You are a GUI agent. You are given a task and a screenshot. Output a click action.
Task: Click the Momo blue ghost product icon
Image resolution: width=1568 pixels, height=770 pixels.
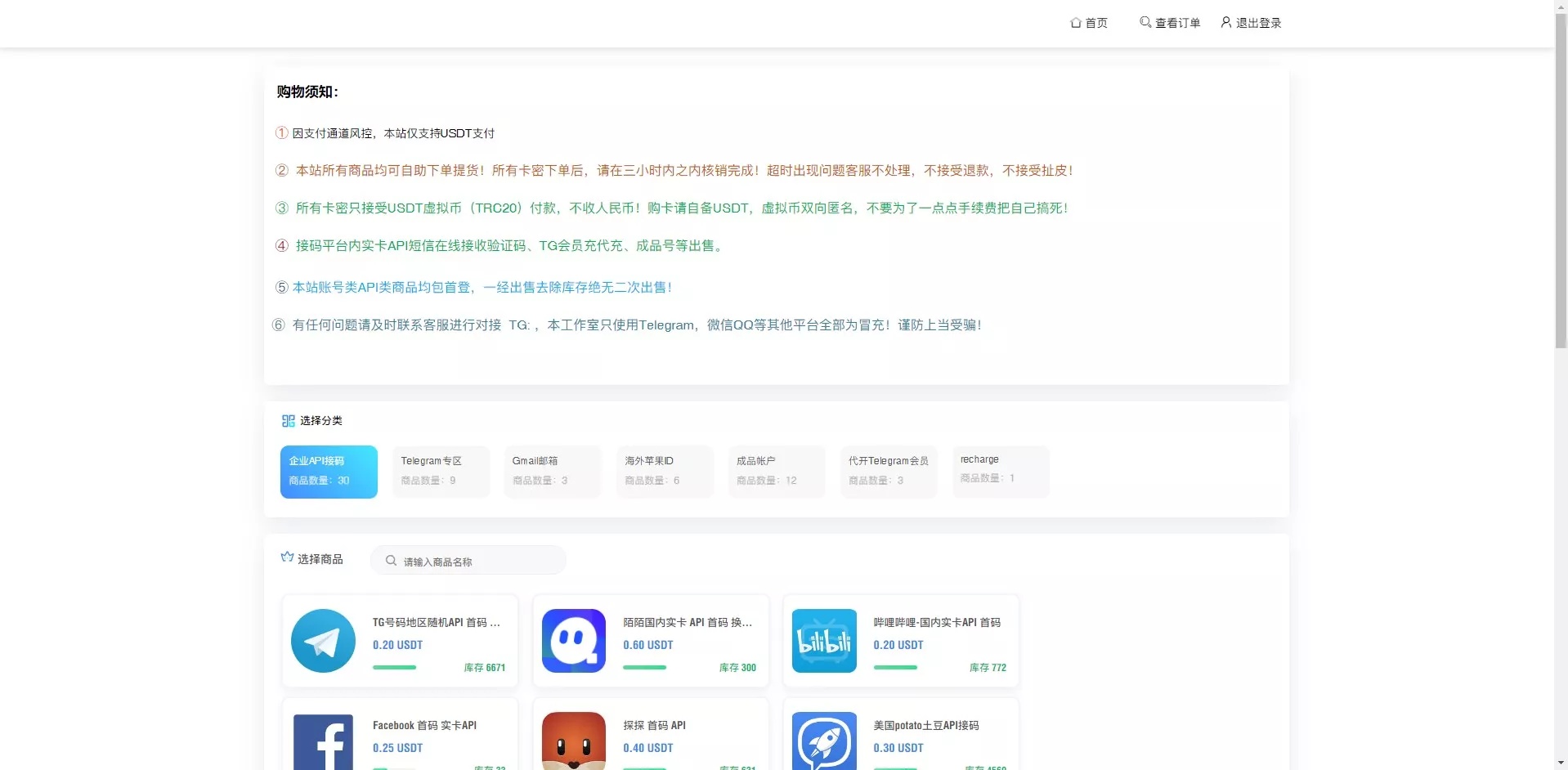pyautogui.click(x=573, y=641)
